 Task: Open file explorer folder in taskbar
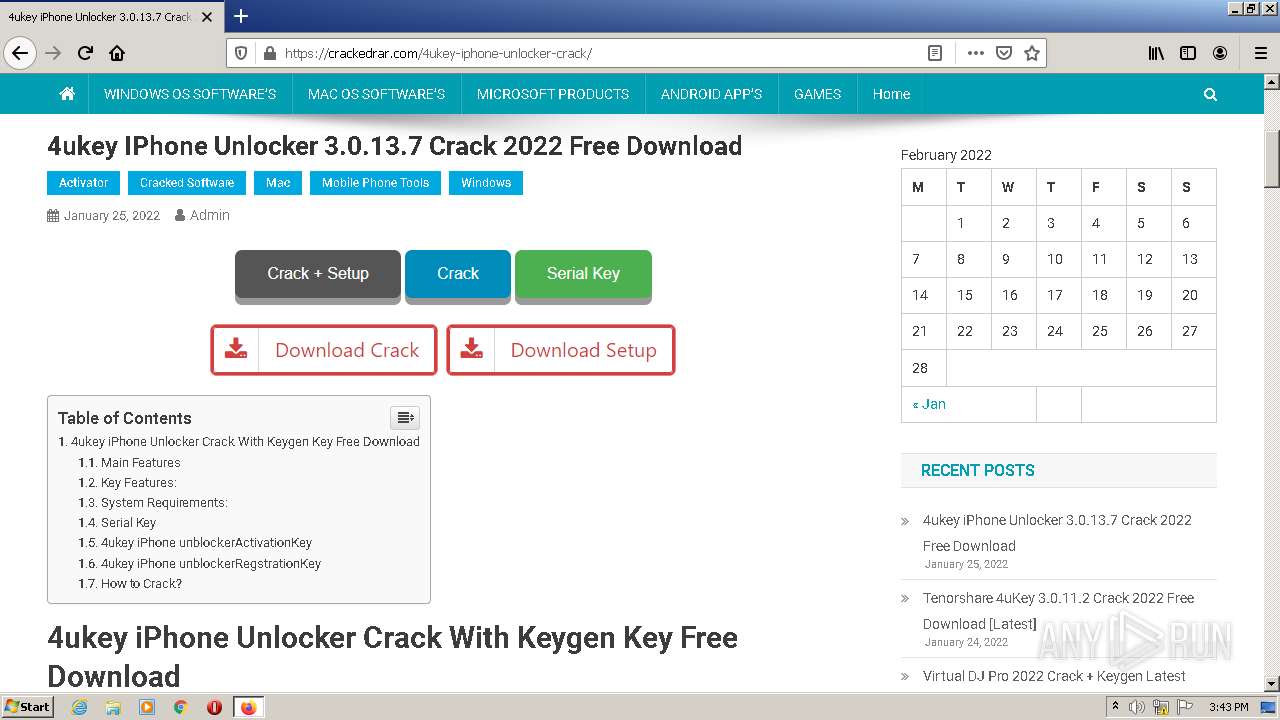[x=113, y=707]
